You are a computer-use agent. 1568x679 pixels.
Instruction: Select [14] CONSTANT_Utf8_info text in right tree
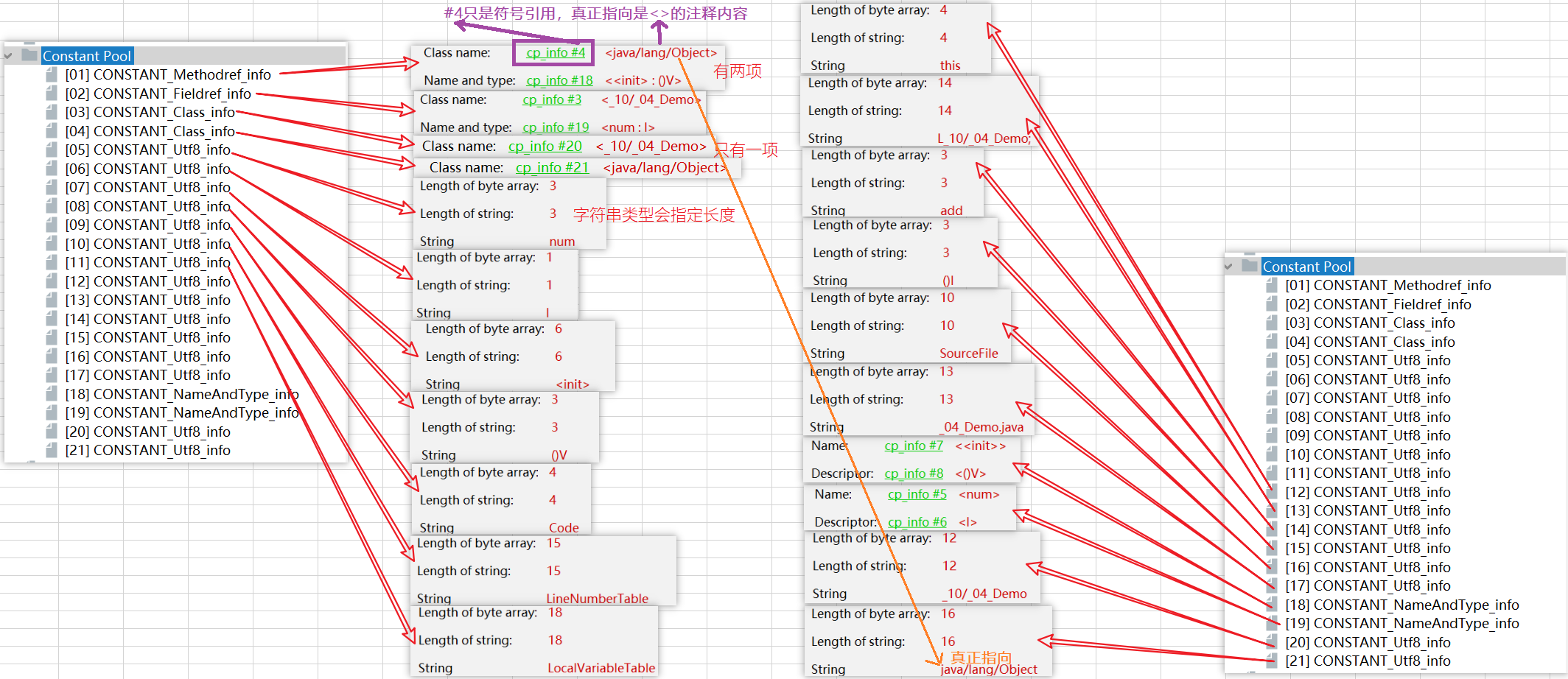point(1368,530)
